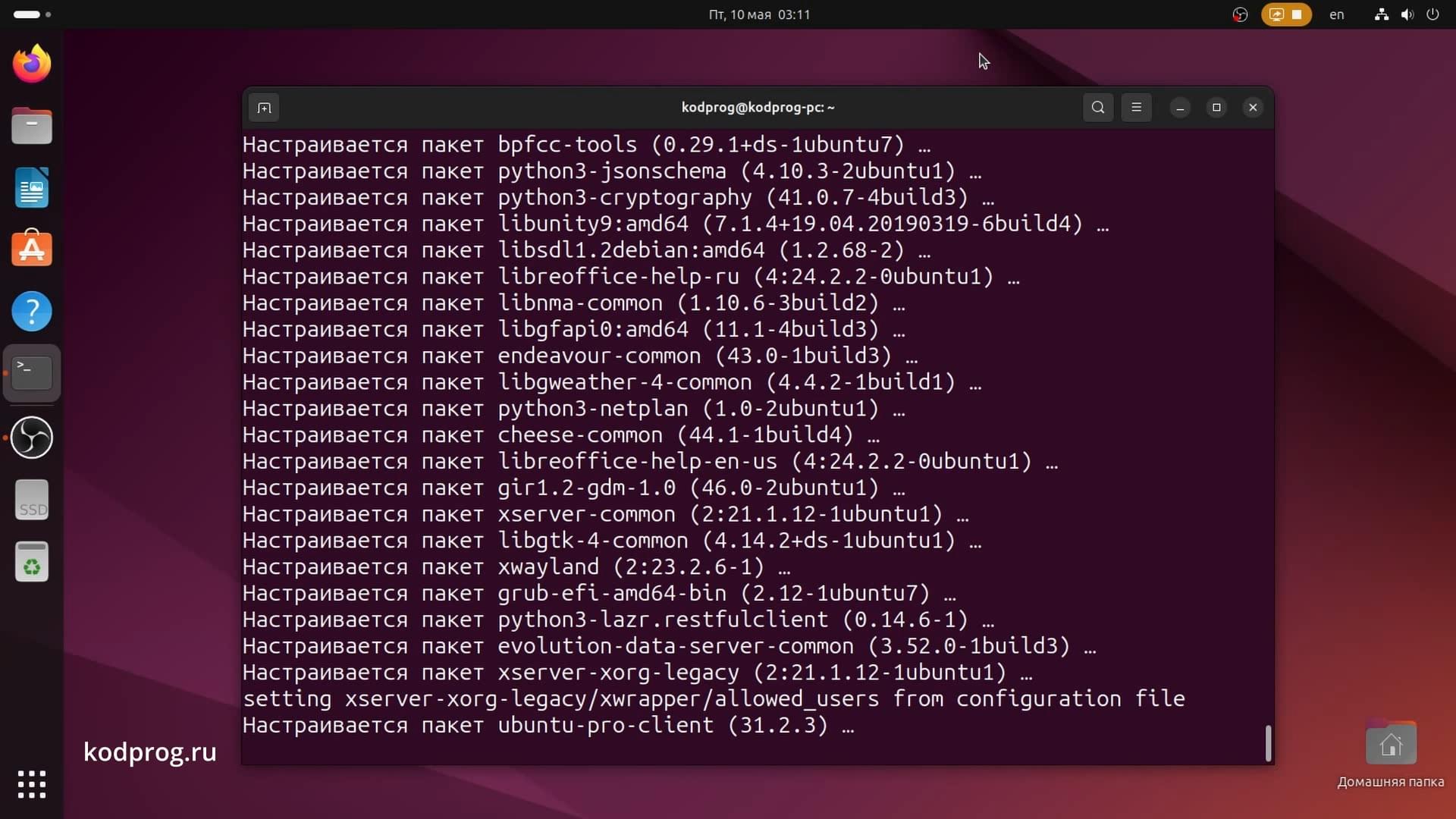Open LibreOffice Writer from the dock
The width and height of the screenshot is (1456, 819).
tap(32, 188)
